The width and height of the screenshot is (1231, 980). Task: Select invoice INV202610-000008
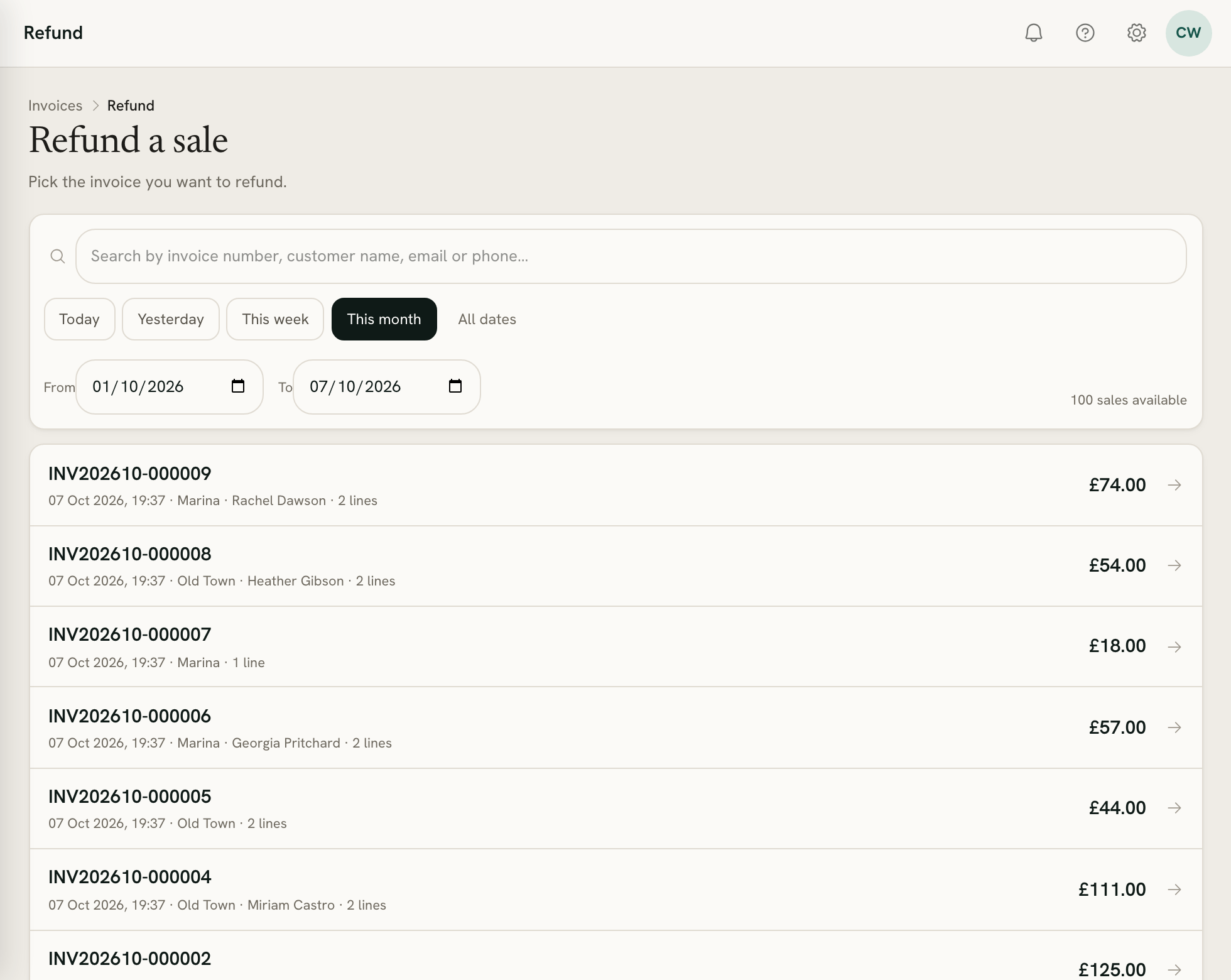(x=616, y=566)
